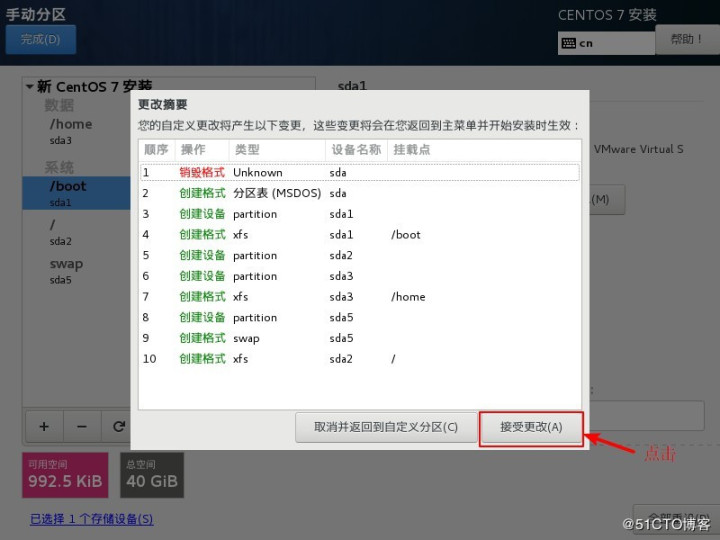720x540 pixels.
Task: Click the Accept Changes 接受更改(A) button
Action: 531,427
